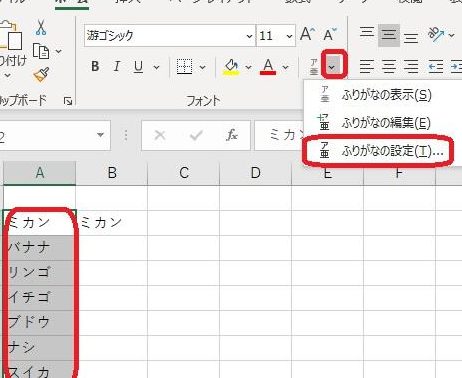Open the Name Box dropdown arrow
The image size is (462, 378).
tap(100, 135)
